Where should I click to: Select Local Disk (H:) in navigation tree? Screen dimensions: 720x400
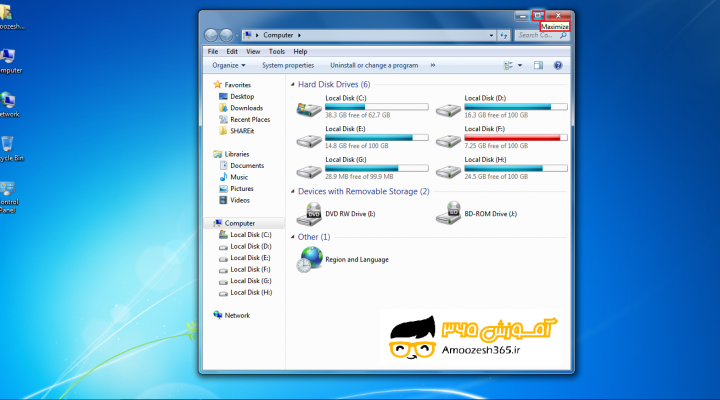pyautogui.click(x=246, y=293)
